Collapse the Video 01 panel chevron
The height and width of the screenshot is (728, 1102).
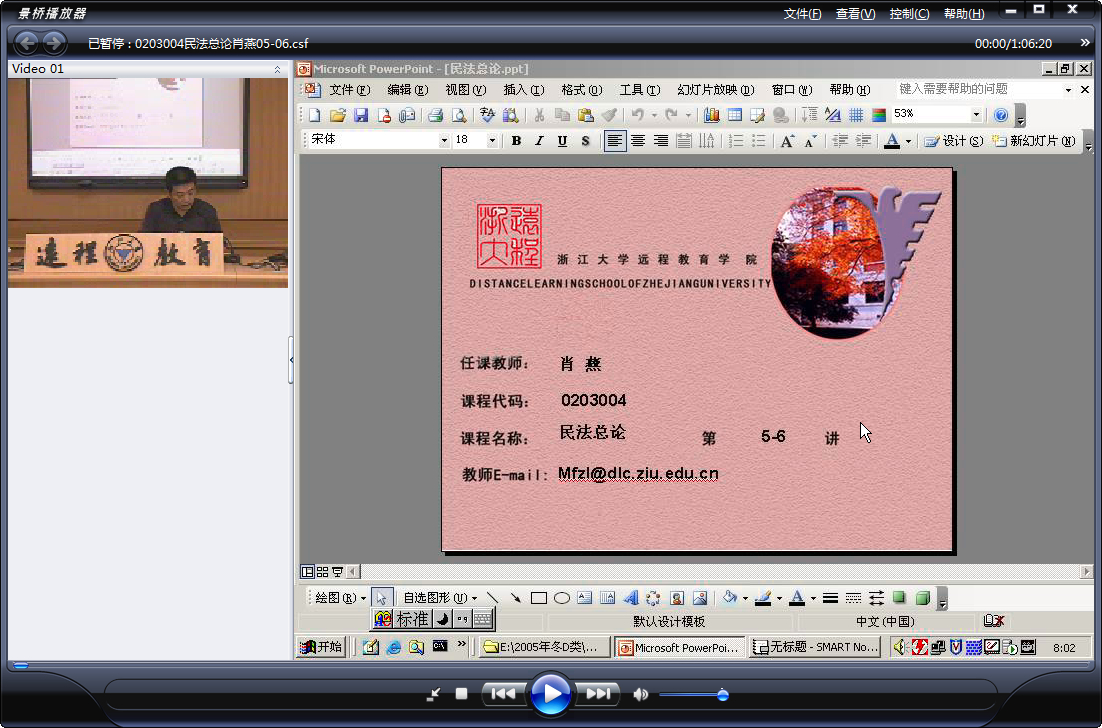tap(278, 69)
